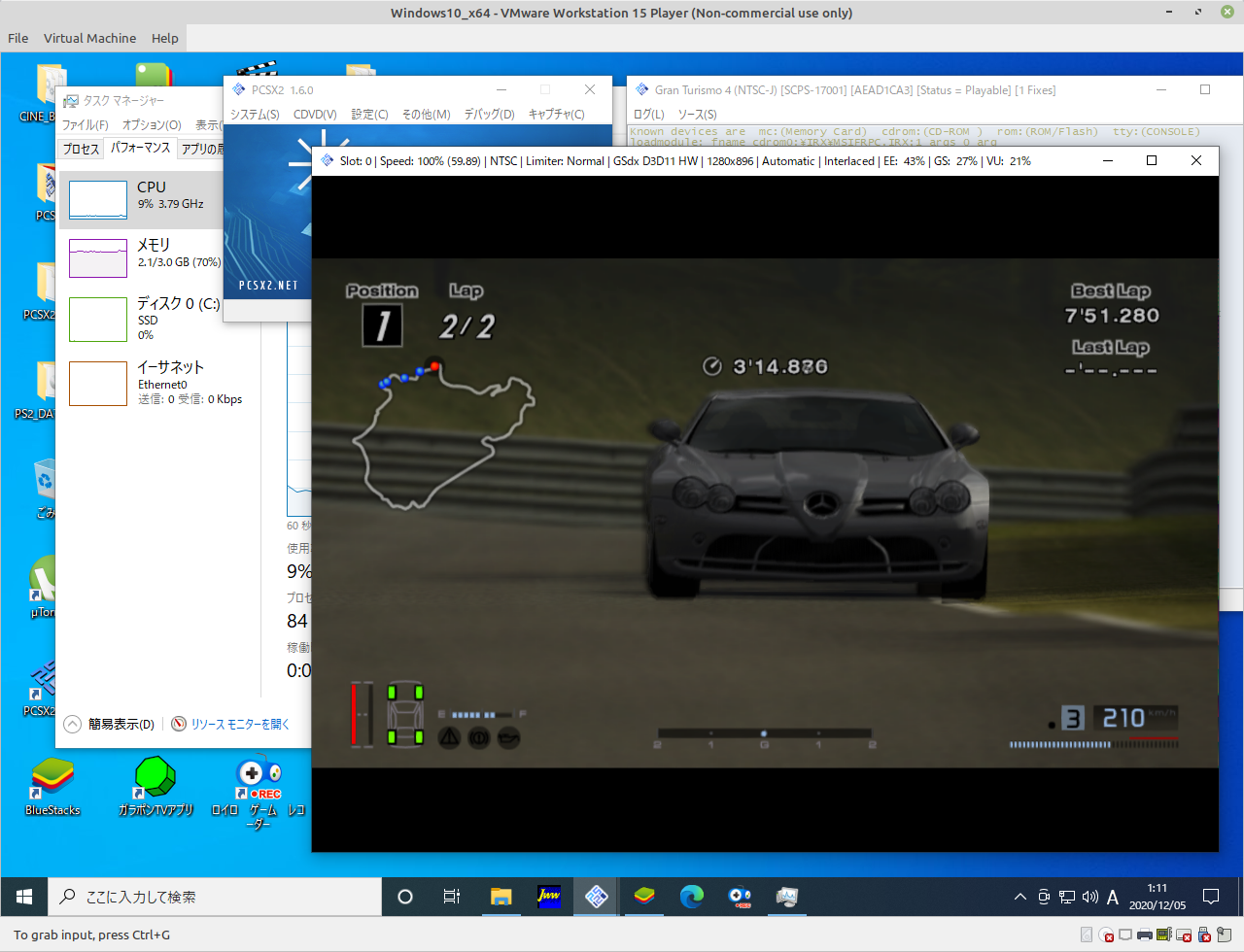1244x952 pixels.
Task: Open the ロイロ ゲーム レコーダー desktop shortcut
Action: (x=259, y=794)
